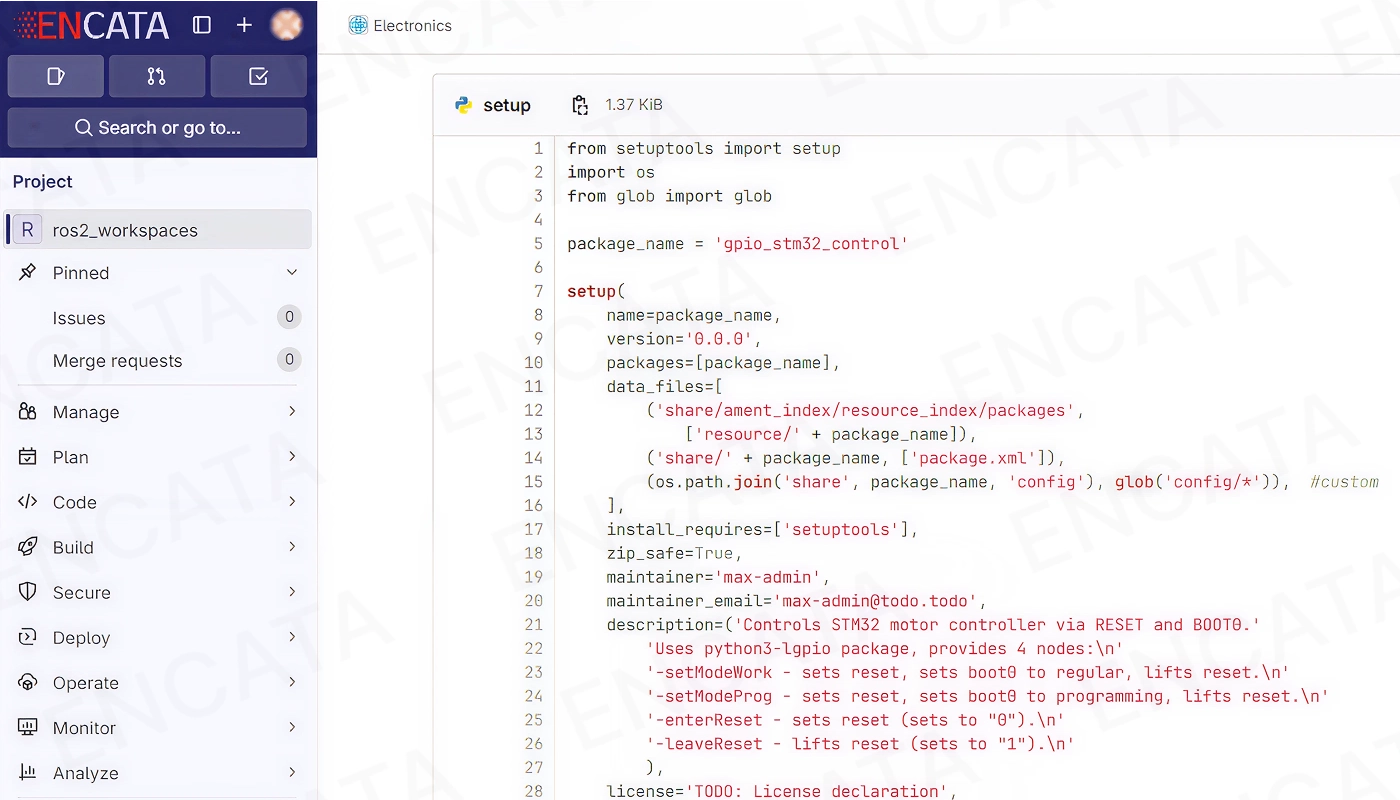Copy file path clipboard icon
The width and height of the screenshot is (1400, 800).
click(x=580, y=105)
